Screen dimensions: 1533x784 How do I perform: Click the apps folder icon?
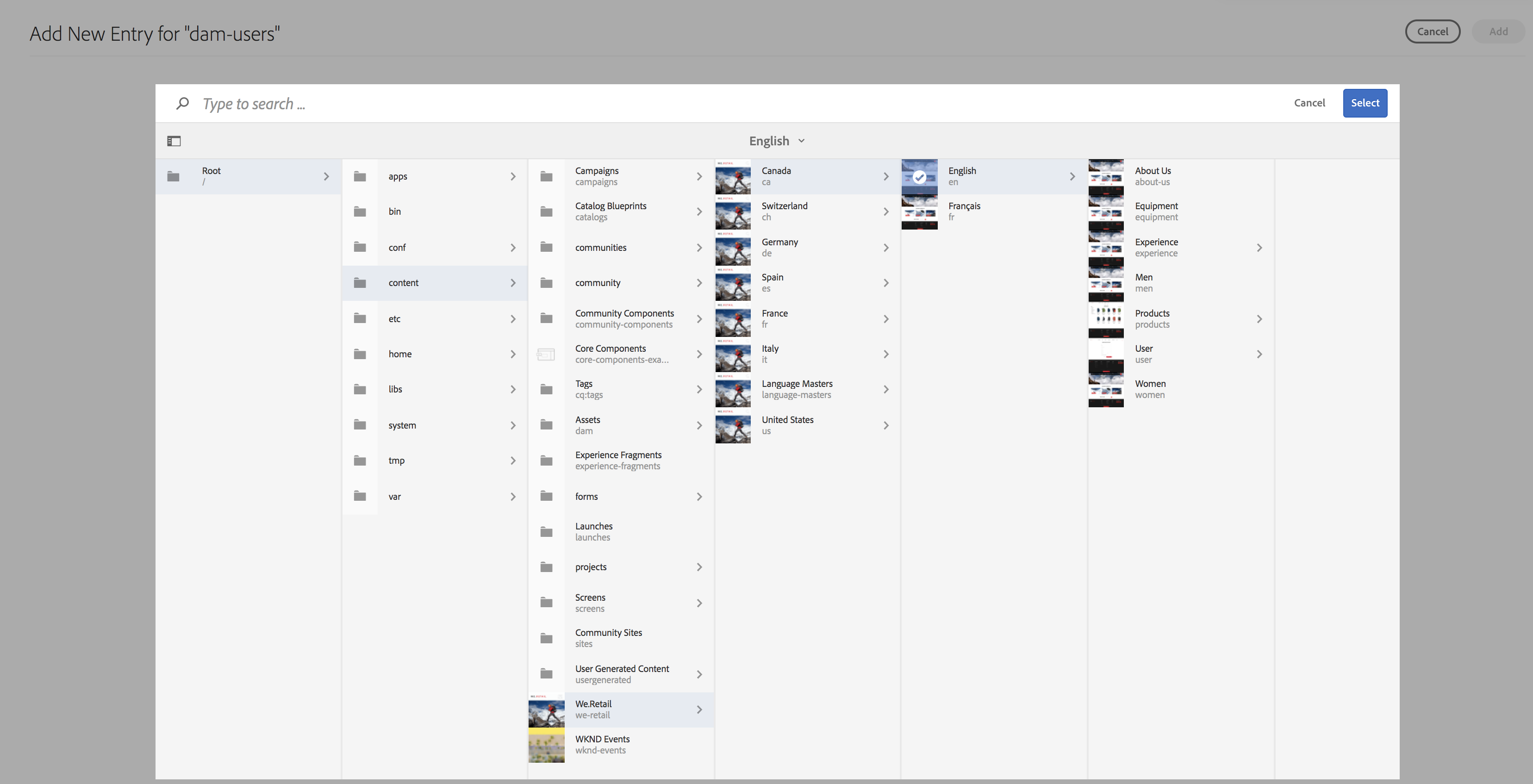click(x=360, y=177)
